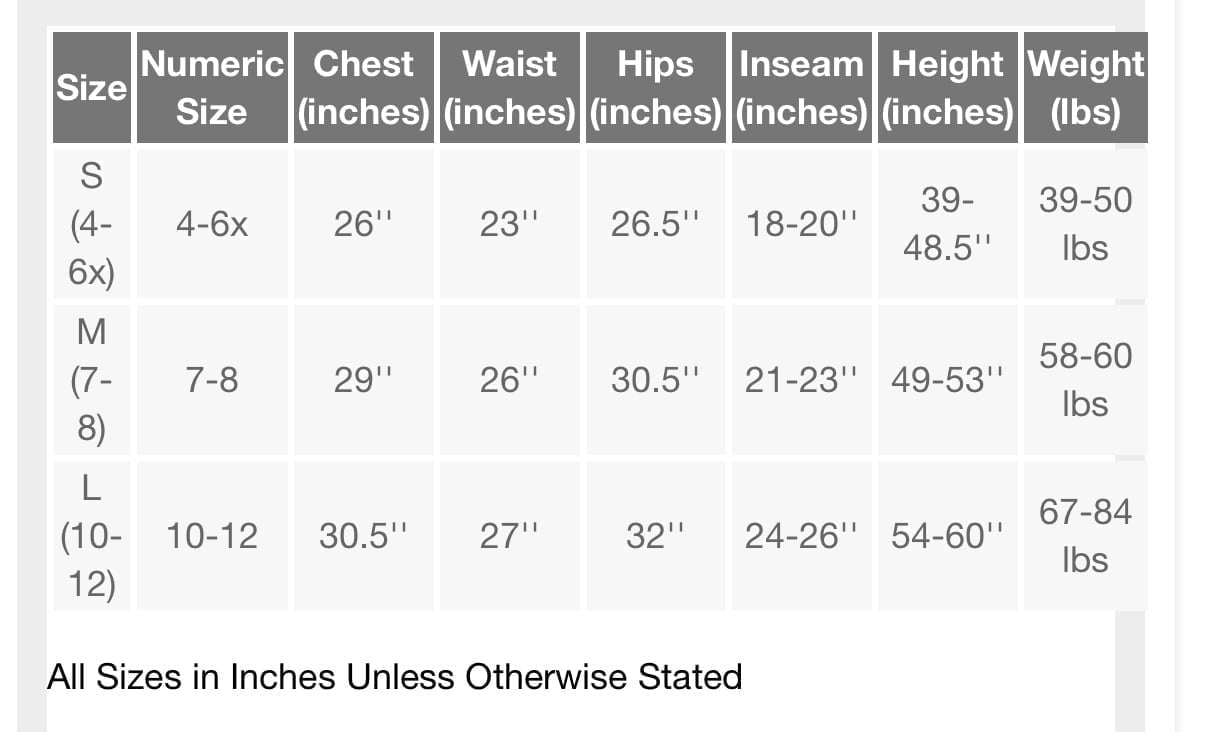Click the Hips (inches) column header
The width and height of the screenshot is (1223, 732).
pyautogui.click(x=656, y=87)
